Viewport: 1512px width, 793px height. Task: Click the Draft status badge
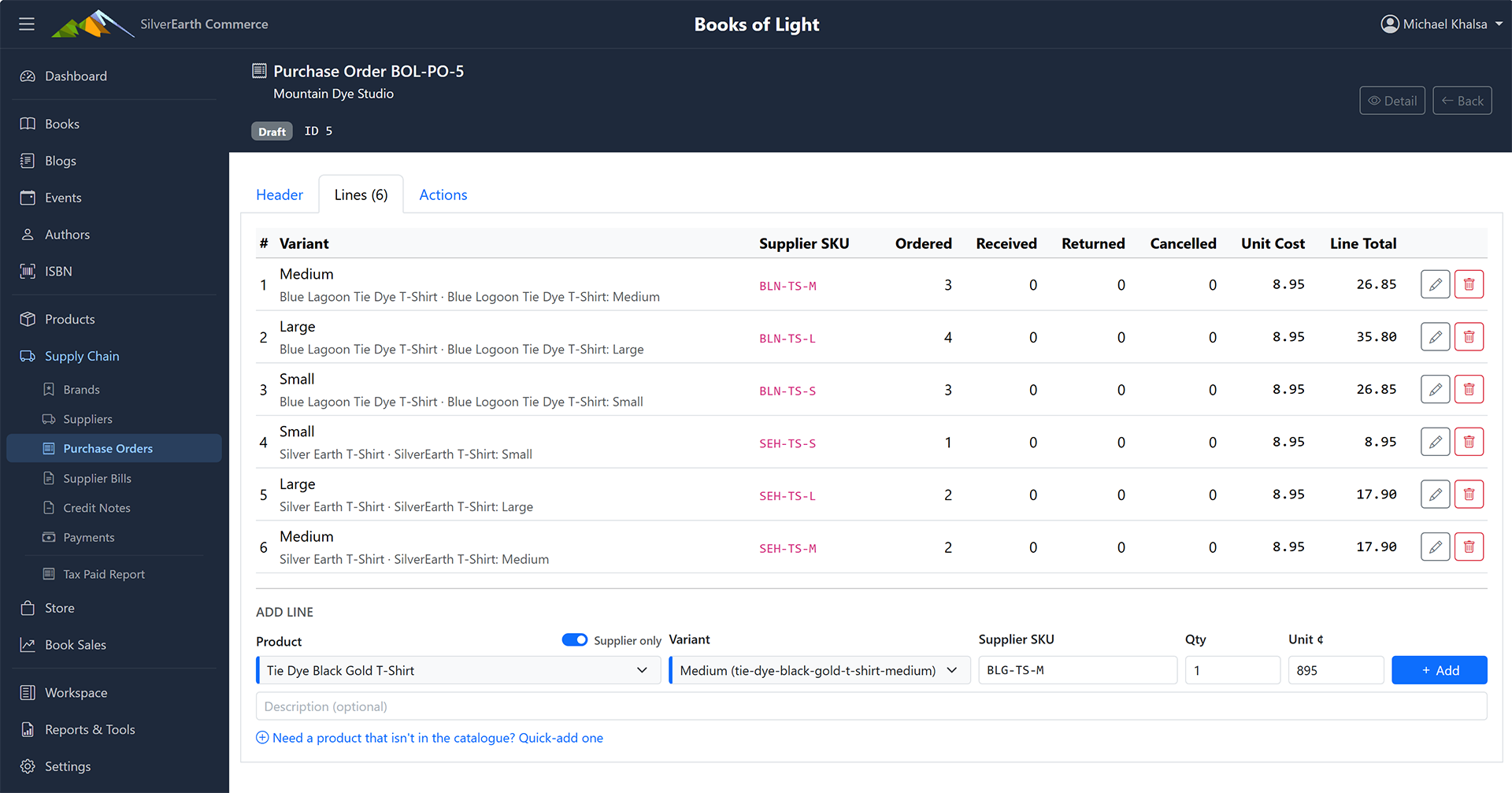tap(272, 132)
